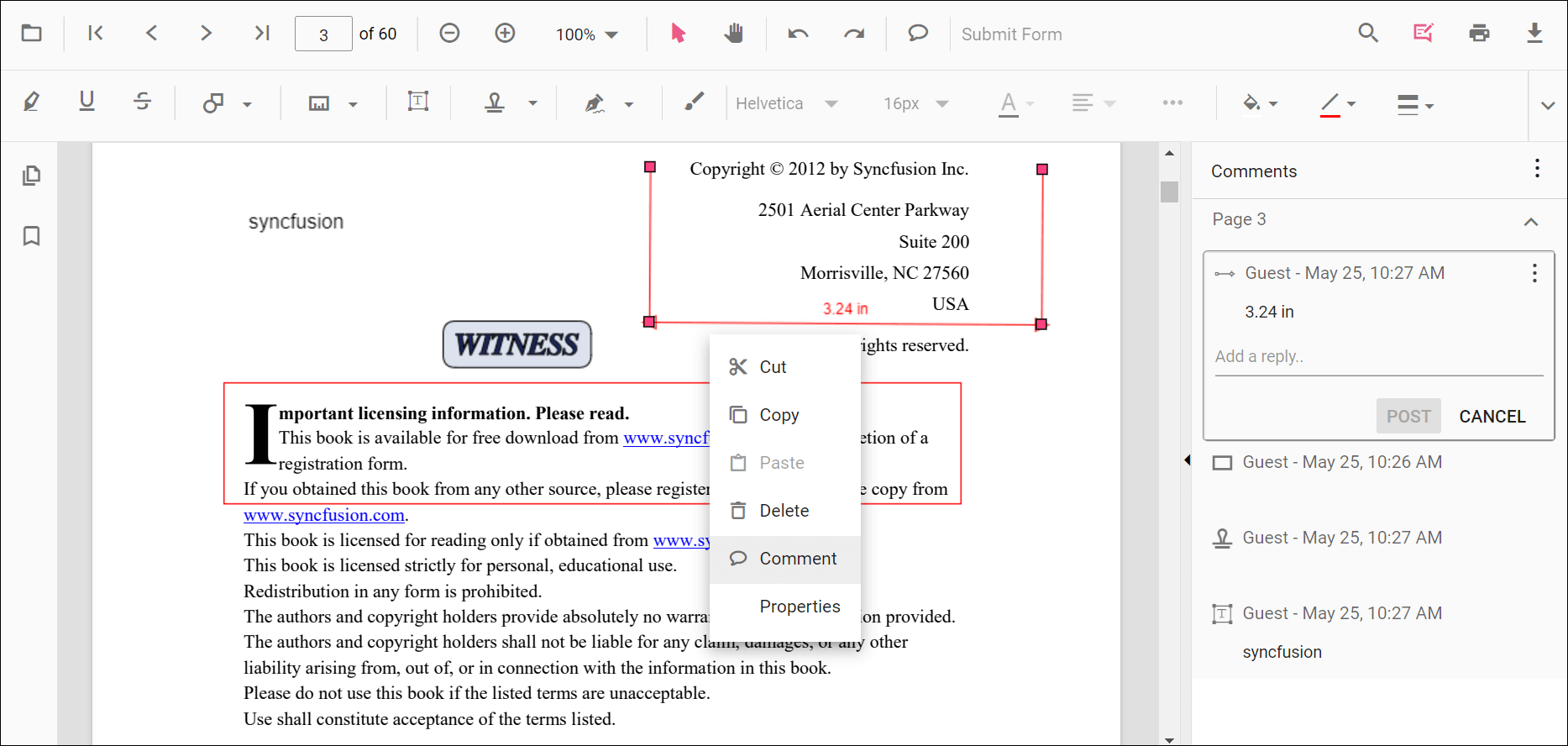The image size is (1568, 746).
Task: Activate the pan hand tool
Action: pyautogui.click(x=733, y=34)
